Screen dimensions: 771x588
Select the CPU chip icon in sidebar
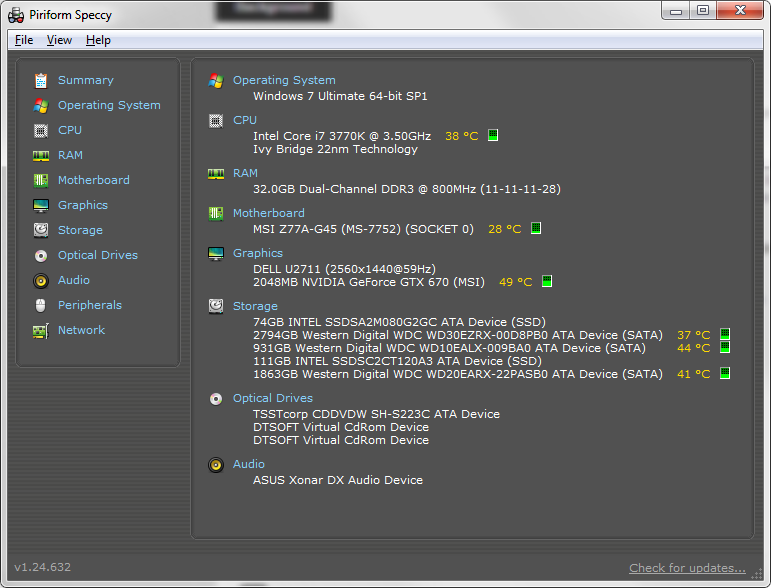pyautogui.click(x=41, y=131)
